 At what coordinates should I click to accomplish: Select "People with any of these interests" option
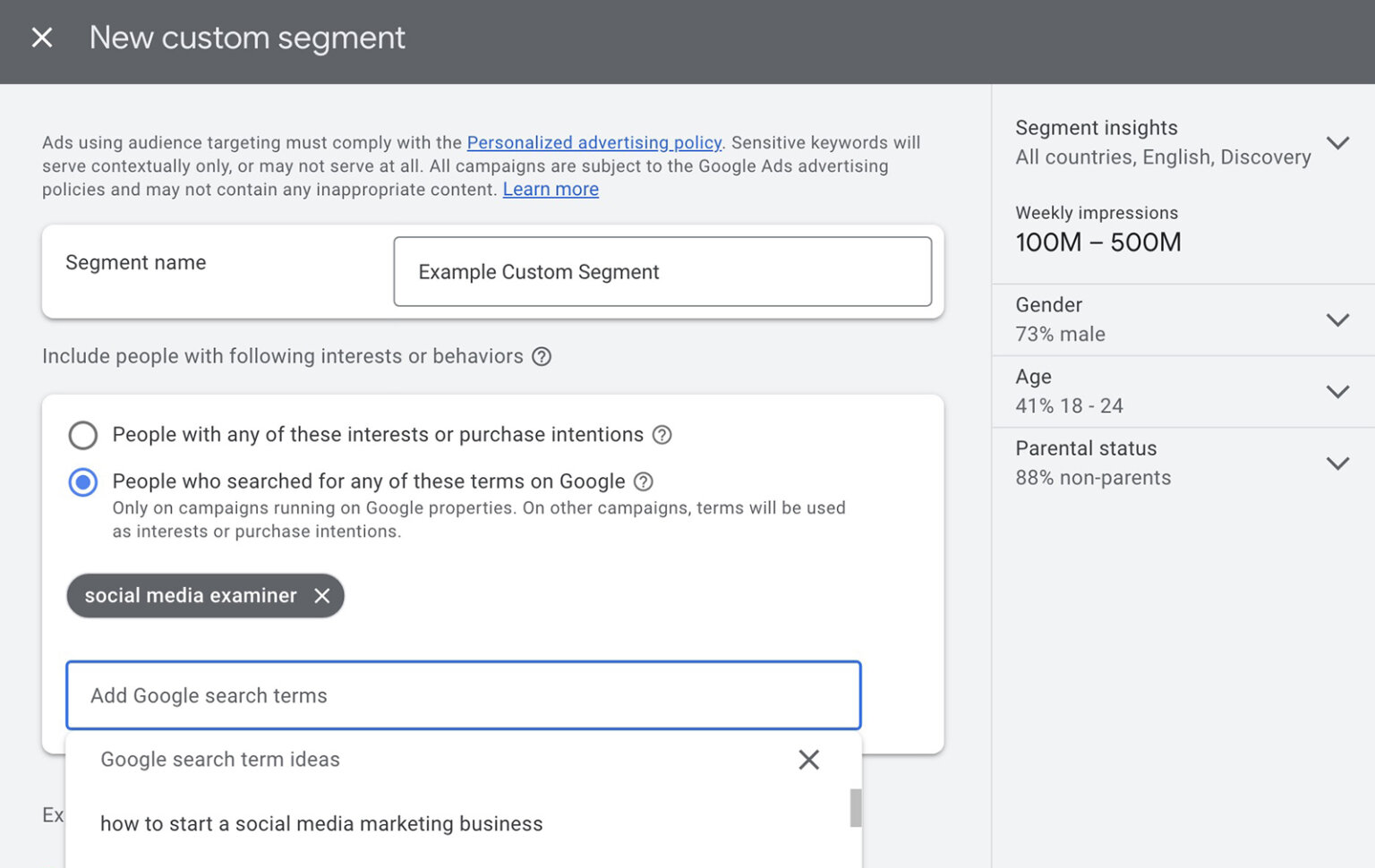(82, 435)
